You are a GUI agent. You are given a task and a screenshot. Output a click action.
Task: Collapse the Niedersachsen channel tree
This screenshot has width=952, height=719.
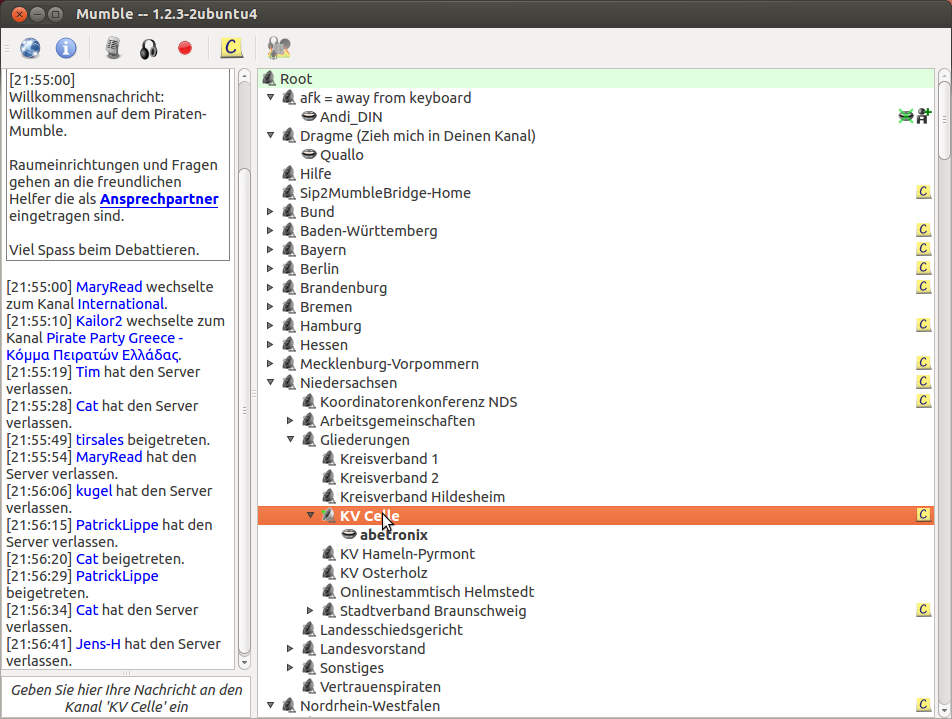(270, 383)
